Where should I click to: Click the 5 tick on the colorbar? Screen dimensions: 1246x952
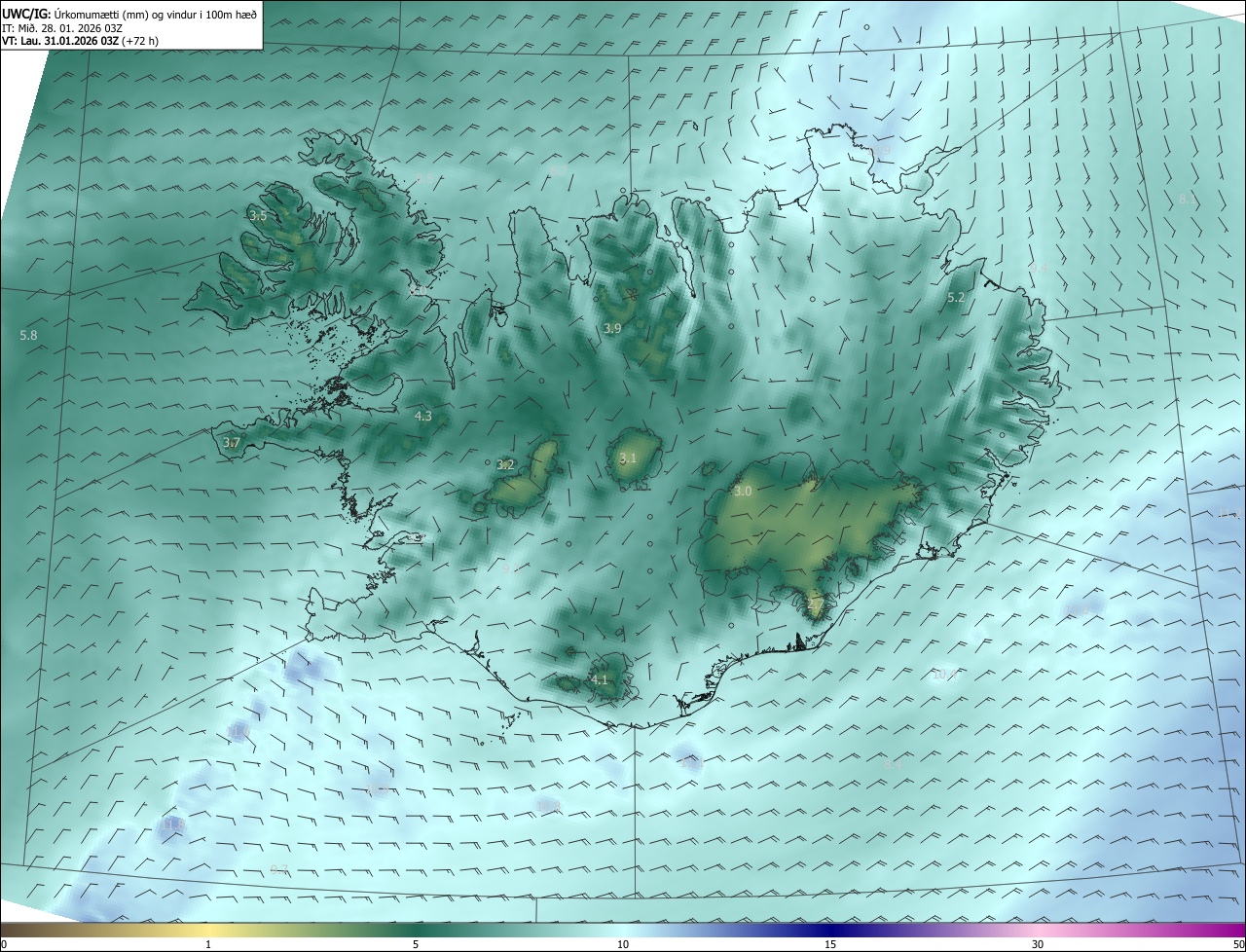pos(416,944)
